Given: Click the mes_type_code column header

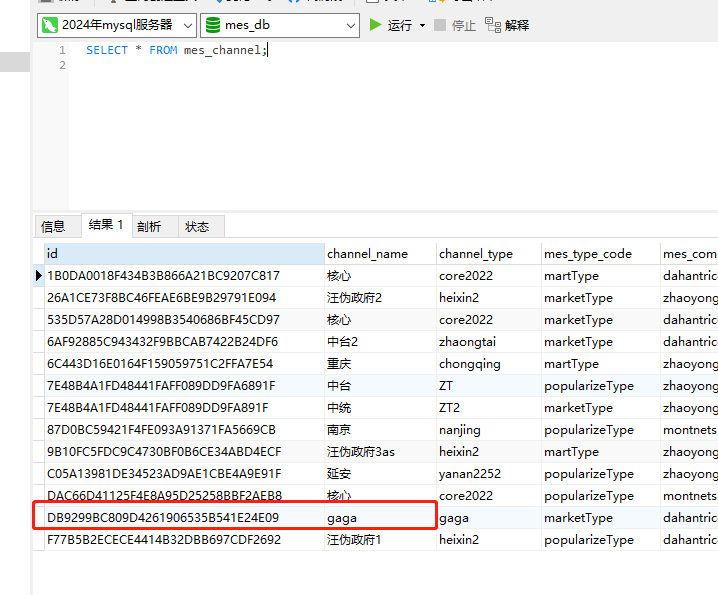Looking at the screenshot, I should coord(601,254).
